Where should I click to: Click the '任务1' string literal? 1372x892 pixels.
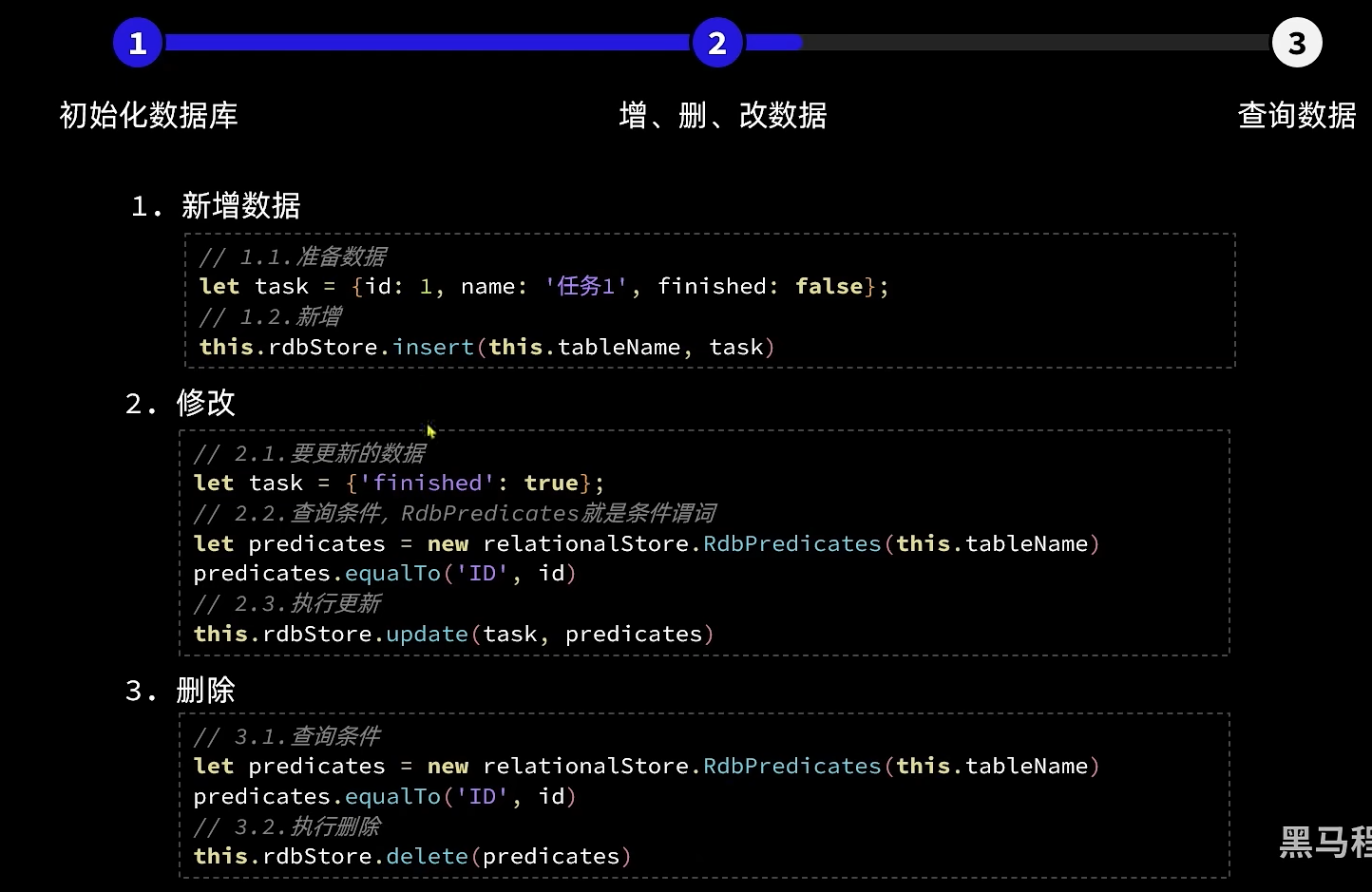(x=585, y=286)
